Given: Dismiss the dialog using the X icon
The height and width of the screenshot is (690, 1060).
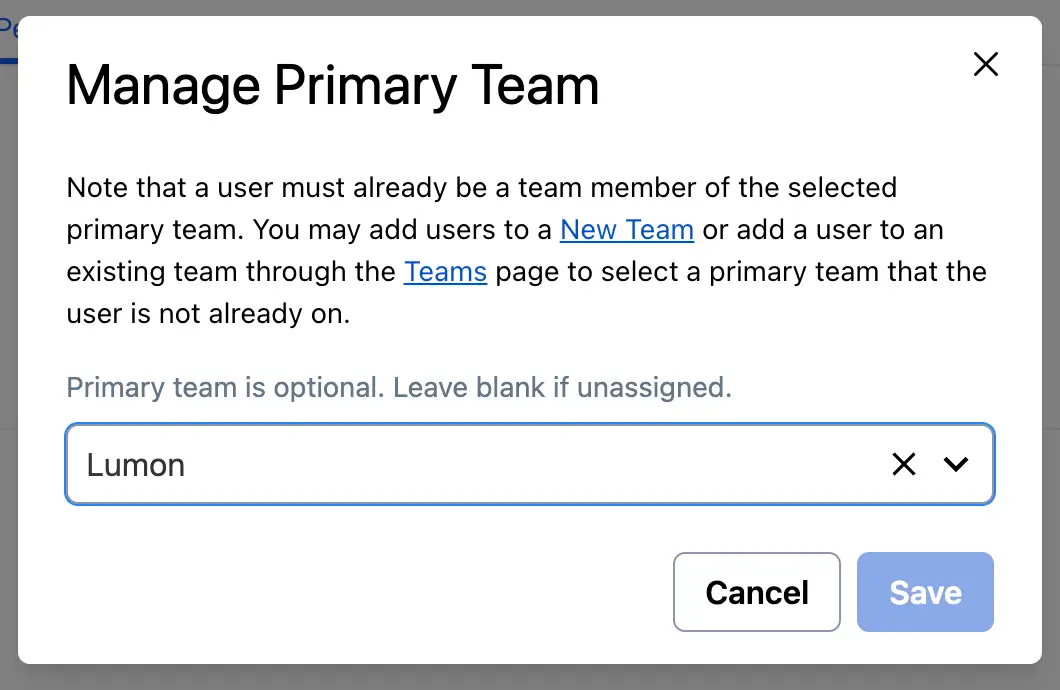Looking at the screenshot, I should pos(986,65).
